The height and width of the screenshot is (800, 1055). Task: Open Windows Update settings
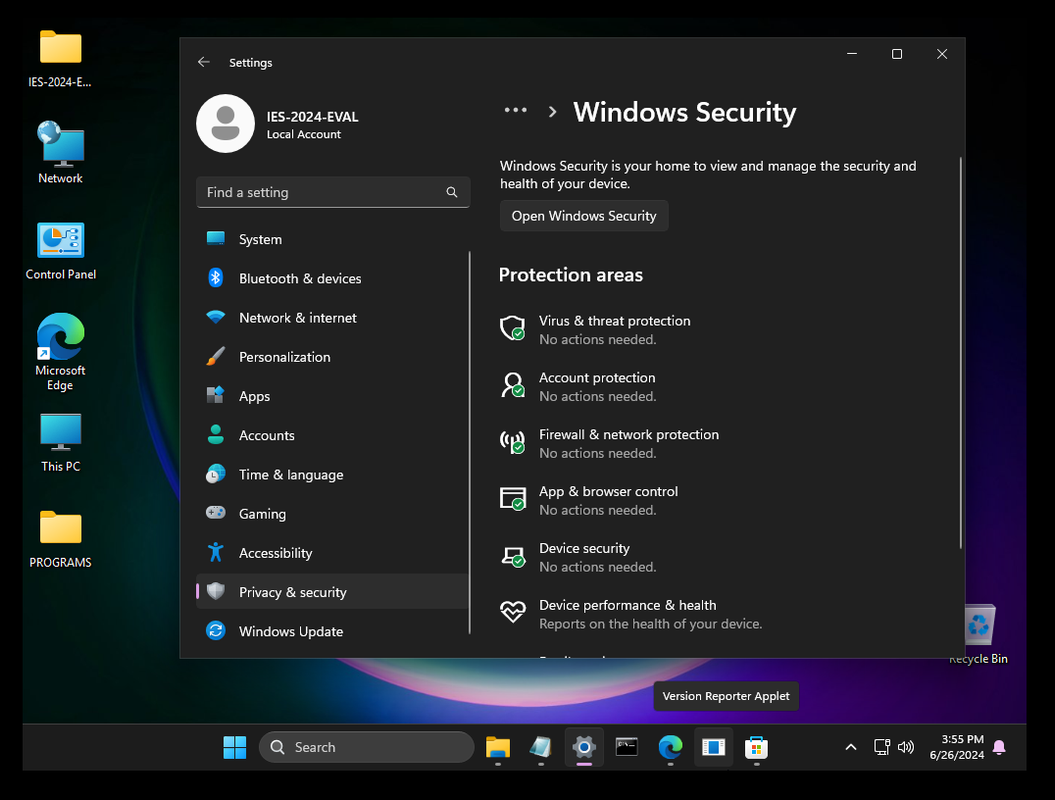(332, 632)
